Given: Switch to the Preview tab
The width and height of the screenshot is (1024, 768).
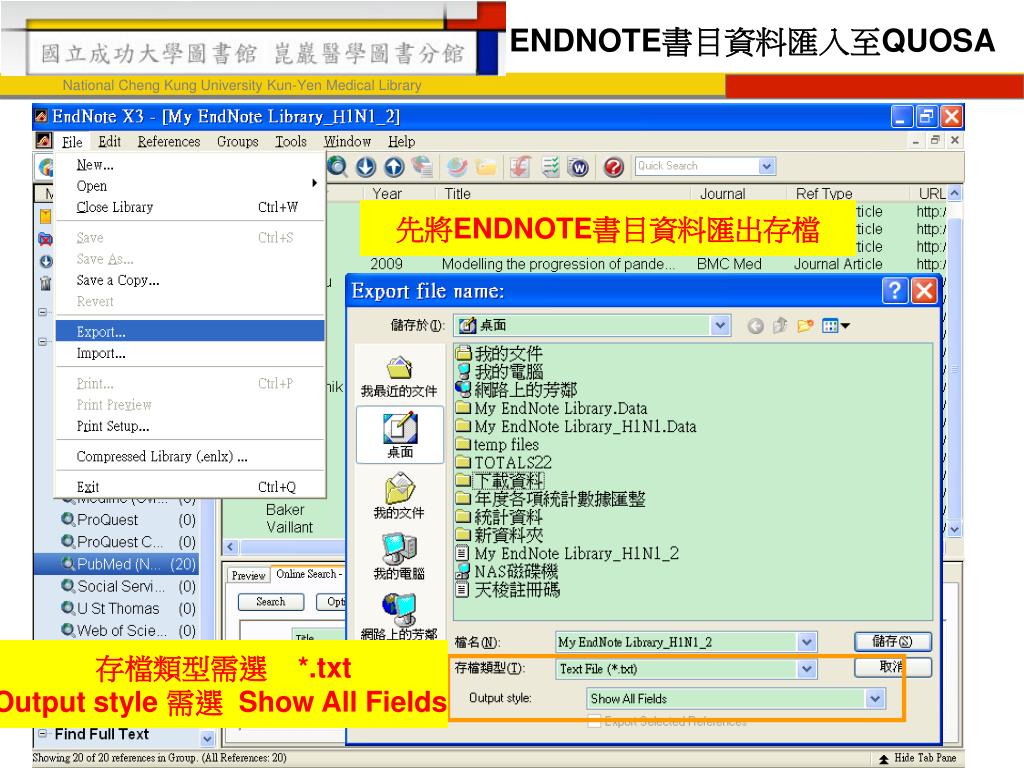Looking at the screenshot, I should [x=248, y=575].
